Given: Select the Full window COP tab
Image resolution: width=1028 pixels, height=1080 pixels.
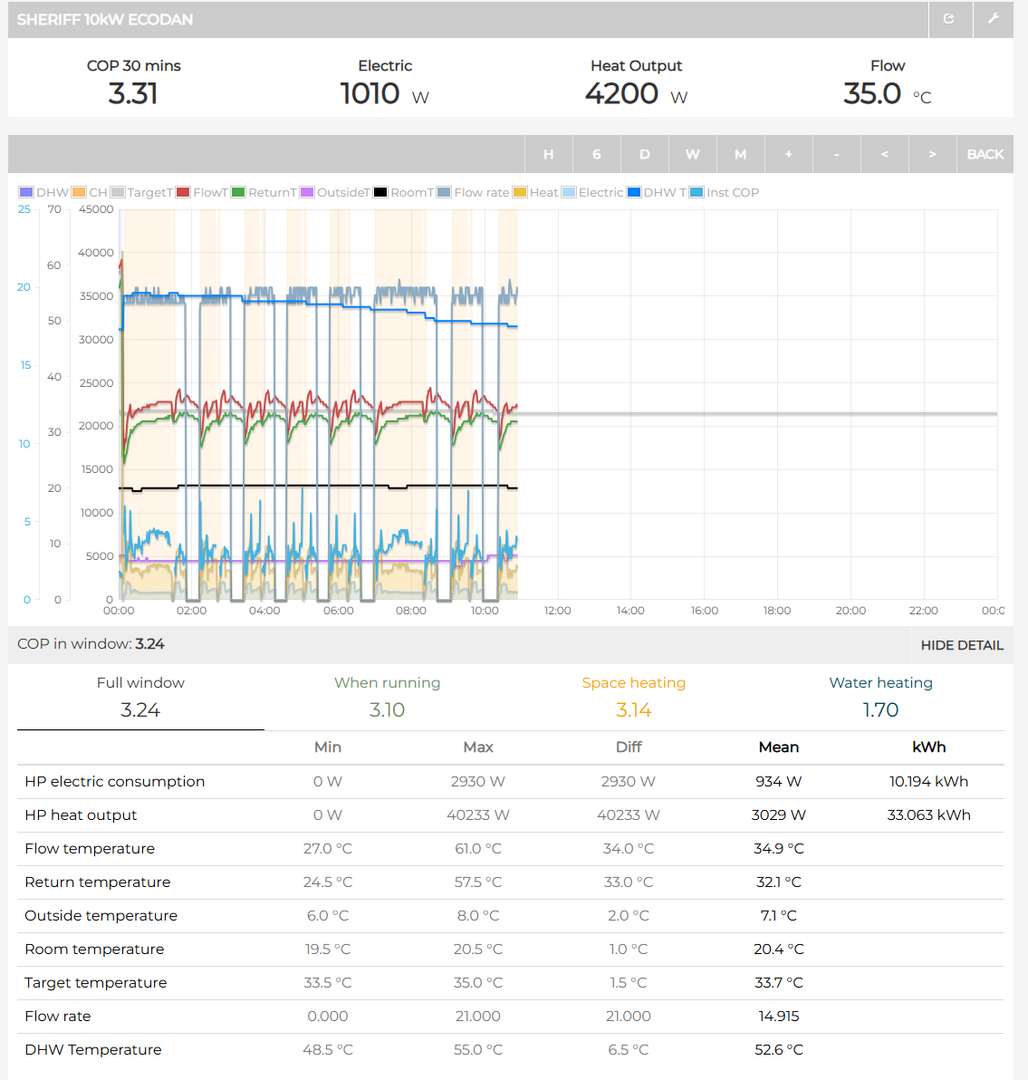Looking at the screenshot, I should point(140,697).
